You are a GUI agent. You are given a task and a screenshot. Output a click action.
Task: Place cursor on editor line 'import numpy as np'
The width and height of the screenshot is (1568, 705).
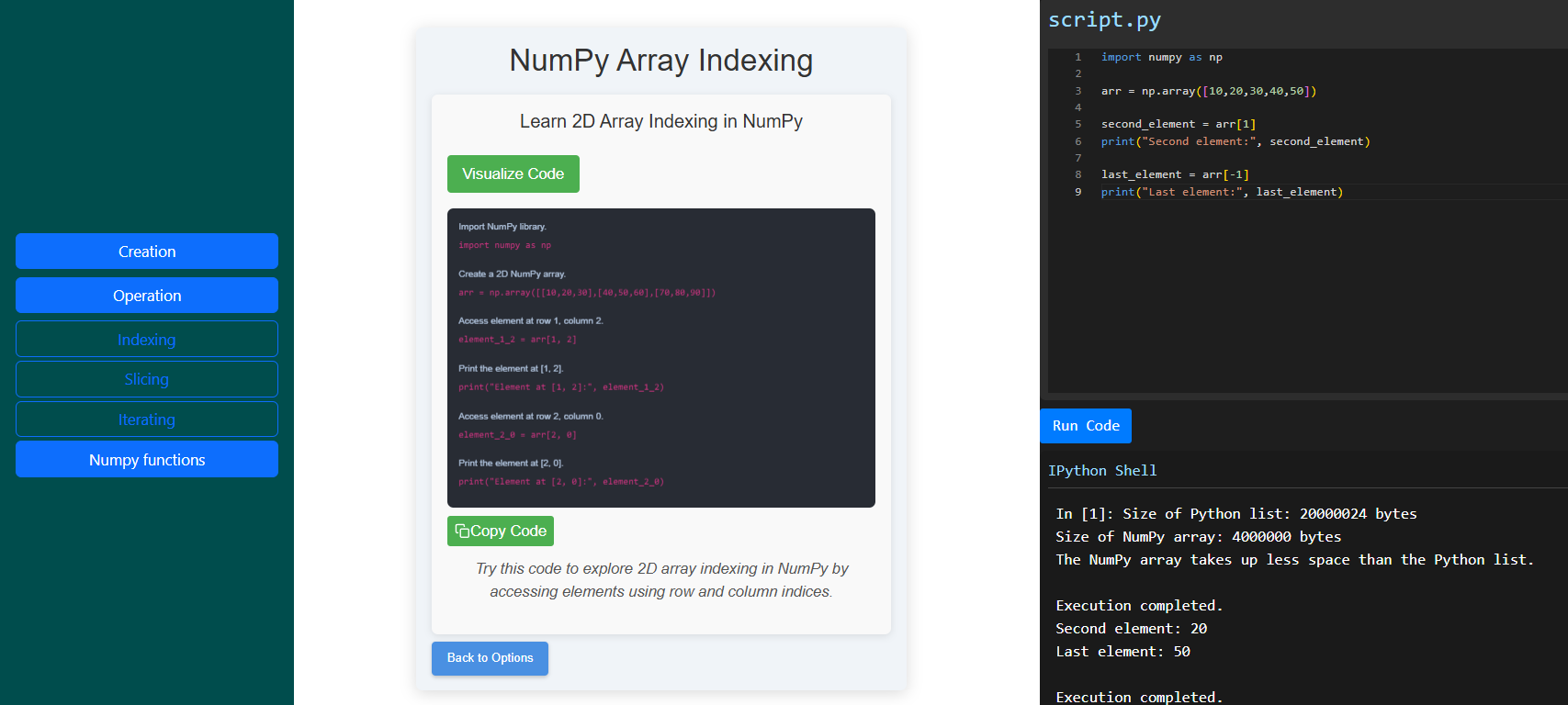coord(1162,57)
